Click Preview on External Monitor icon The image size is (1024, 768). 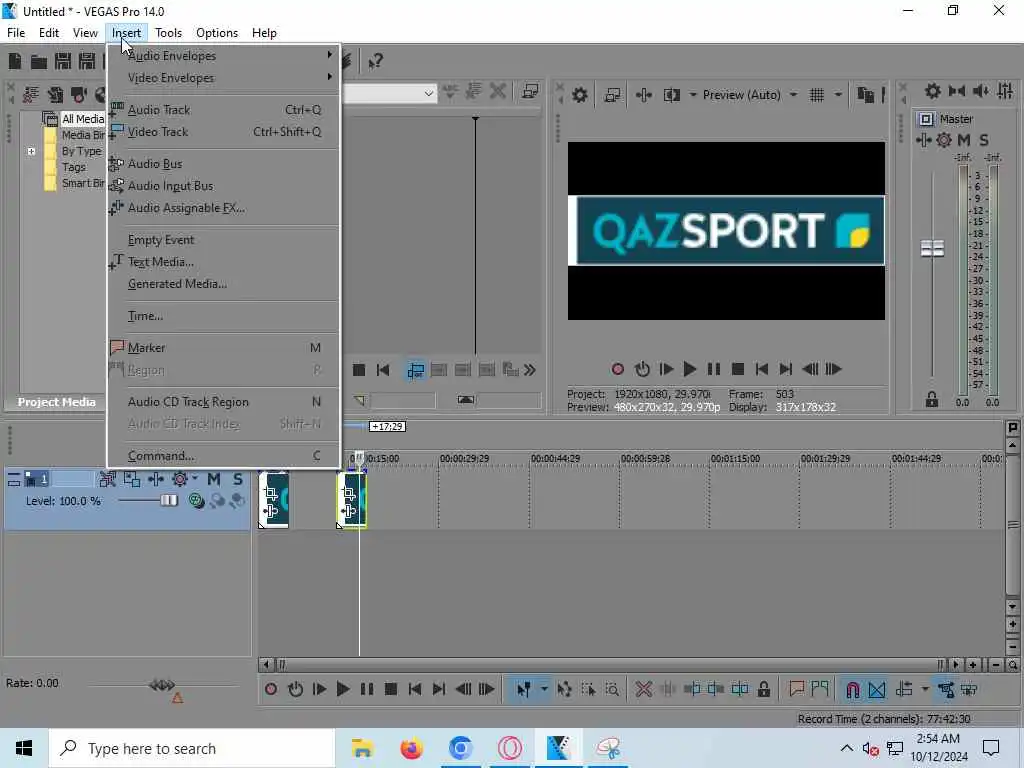pyautogui.click(x=612, y=95)
